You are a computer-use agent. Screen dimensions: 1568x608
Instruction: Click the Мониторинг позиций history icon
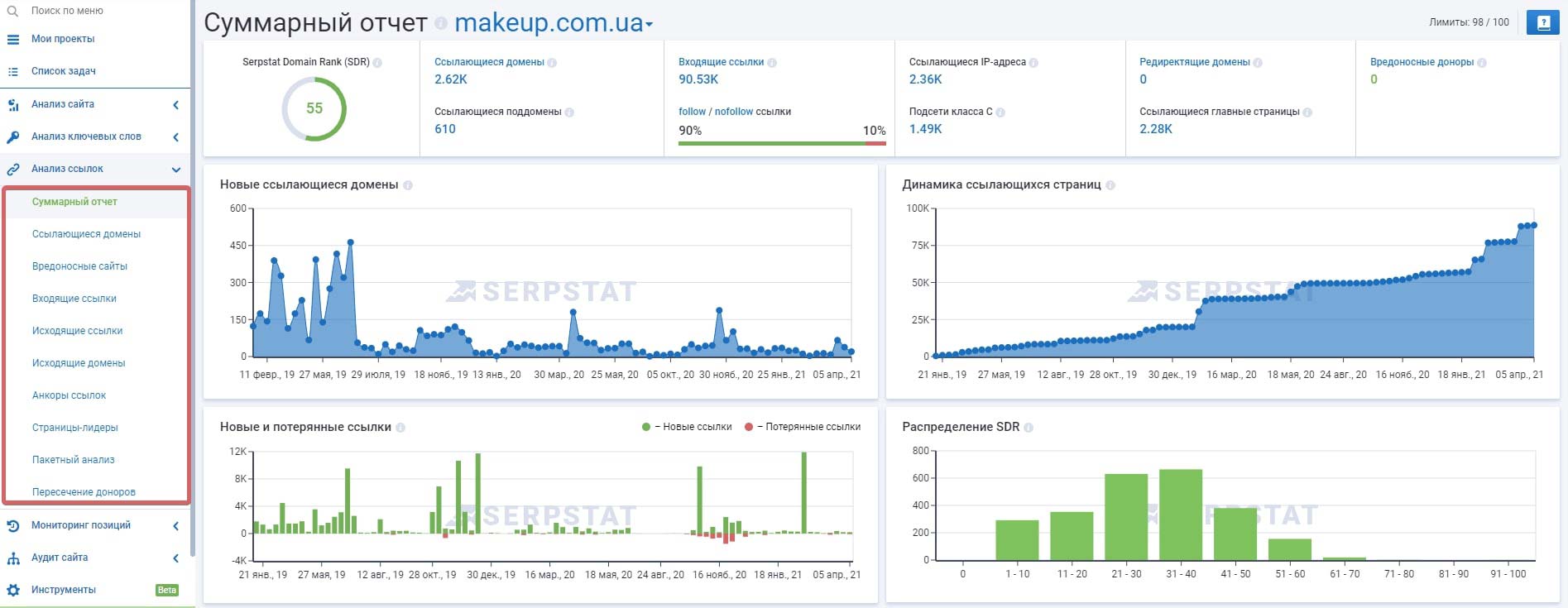pos(13,525)
